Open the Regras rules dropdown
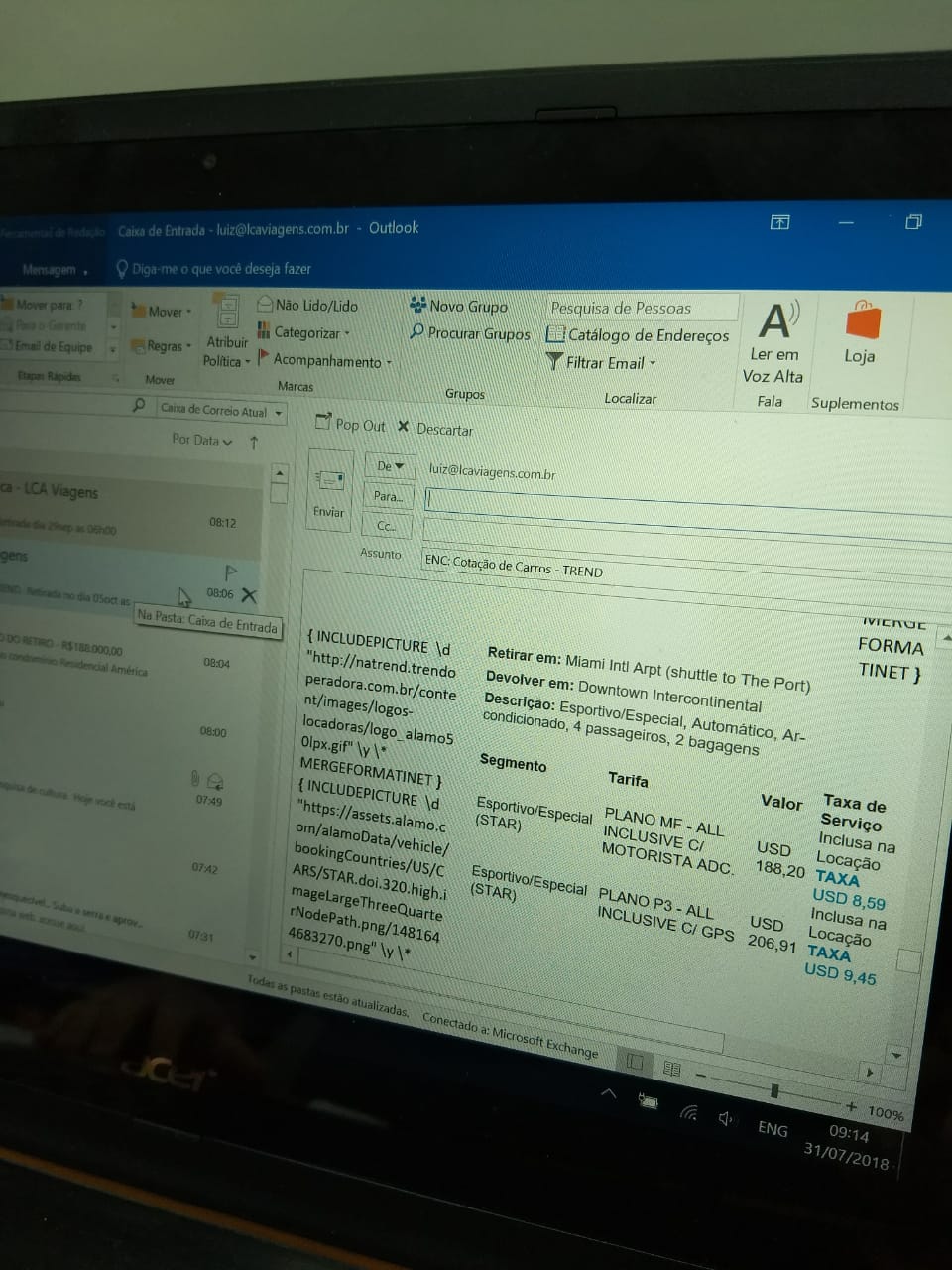 pos(163,346)
